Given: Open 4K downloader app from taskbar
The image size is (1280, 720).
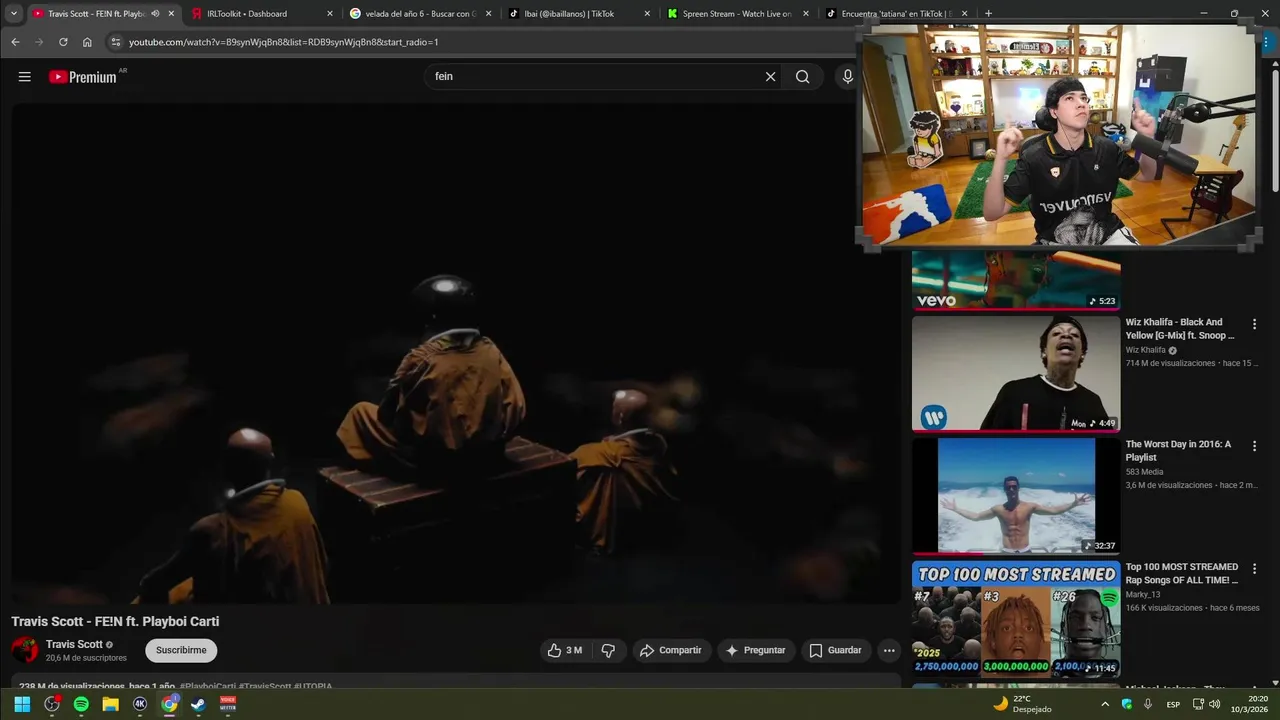Looking at the screenshot, I should 140,704.
